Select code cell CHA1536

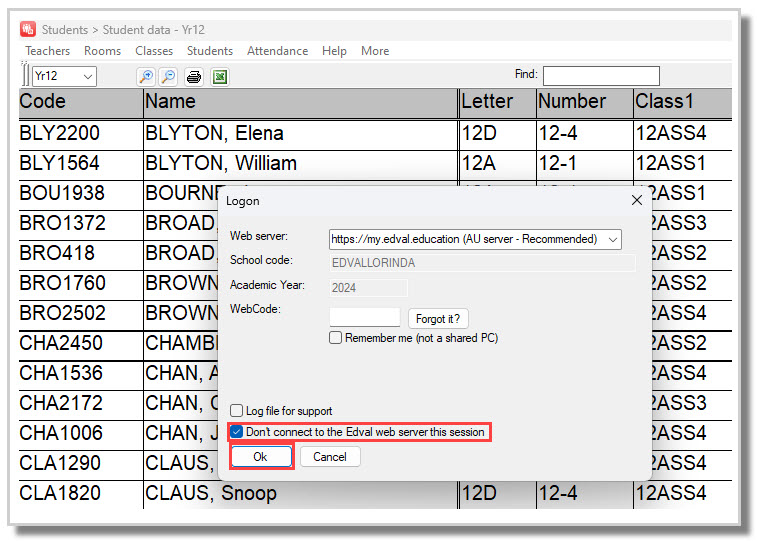pyautogui.click(x=81, y=374)
